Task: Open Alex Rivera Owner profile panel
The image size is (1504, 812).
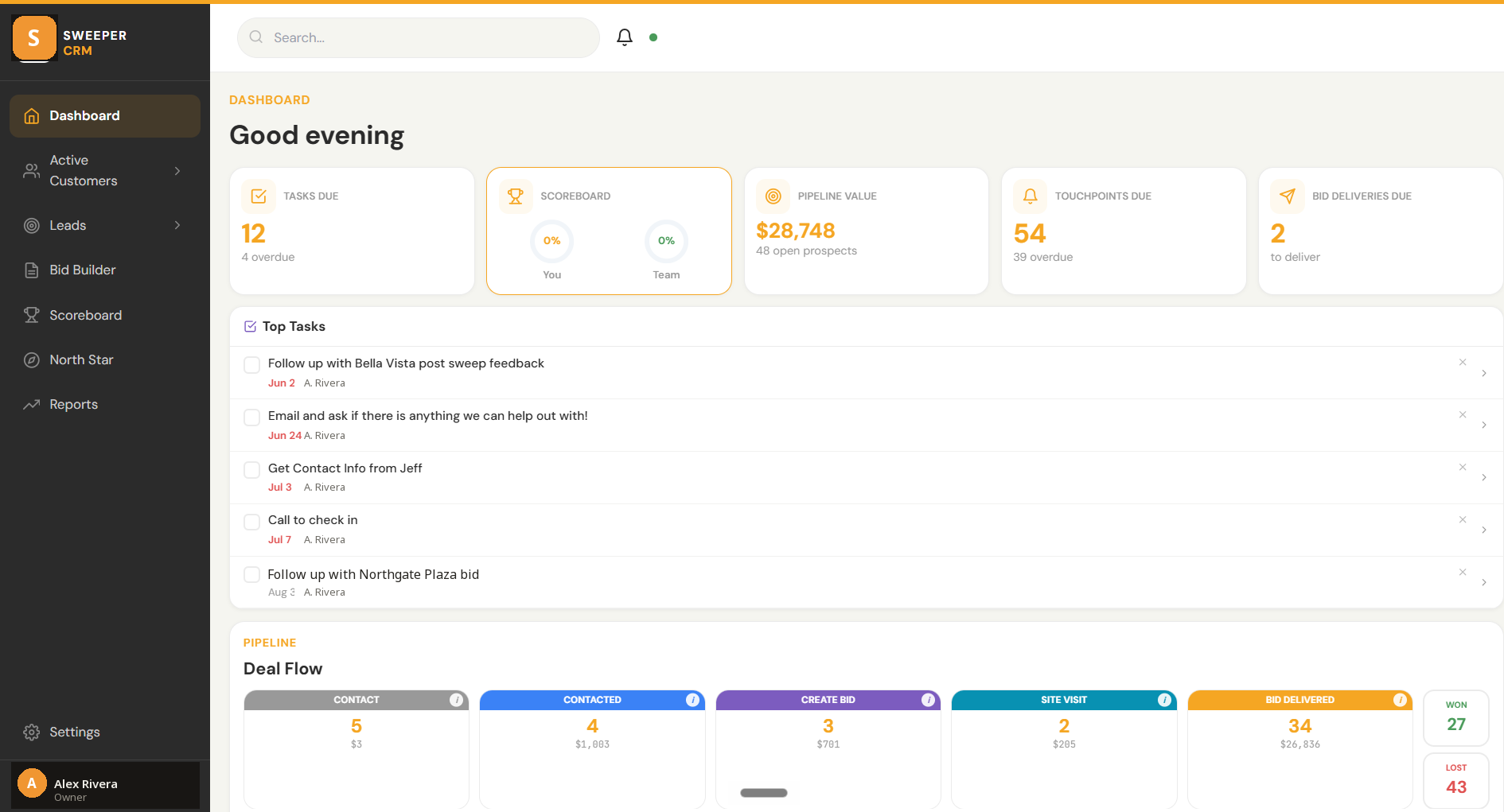Action: [x=105, y=786]
